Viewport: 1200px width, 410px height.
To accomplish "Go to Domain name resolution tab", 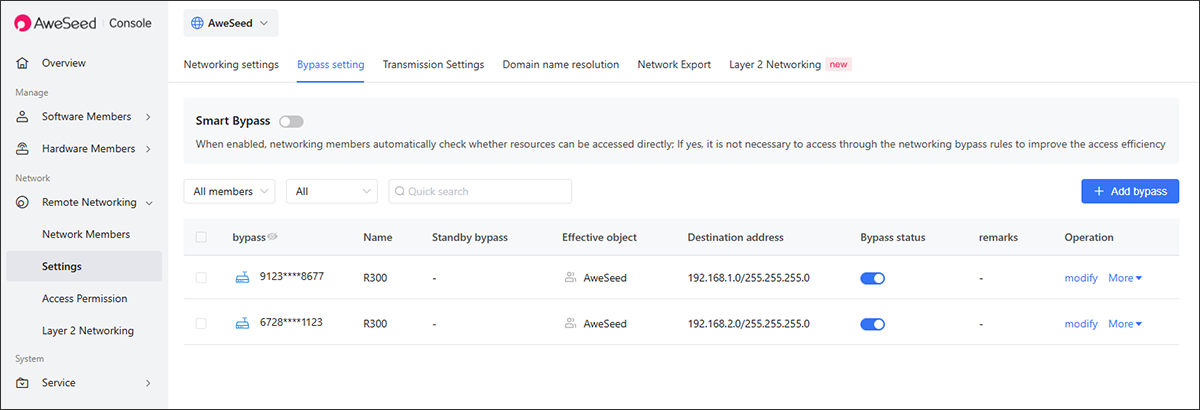I will click(x=561, y=64).
